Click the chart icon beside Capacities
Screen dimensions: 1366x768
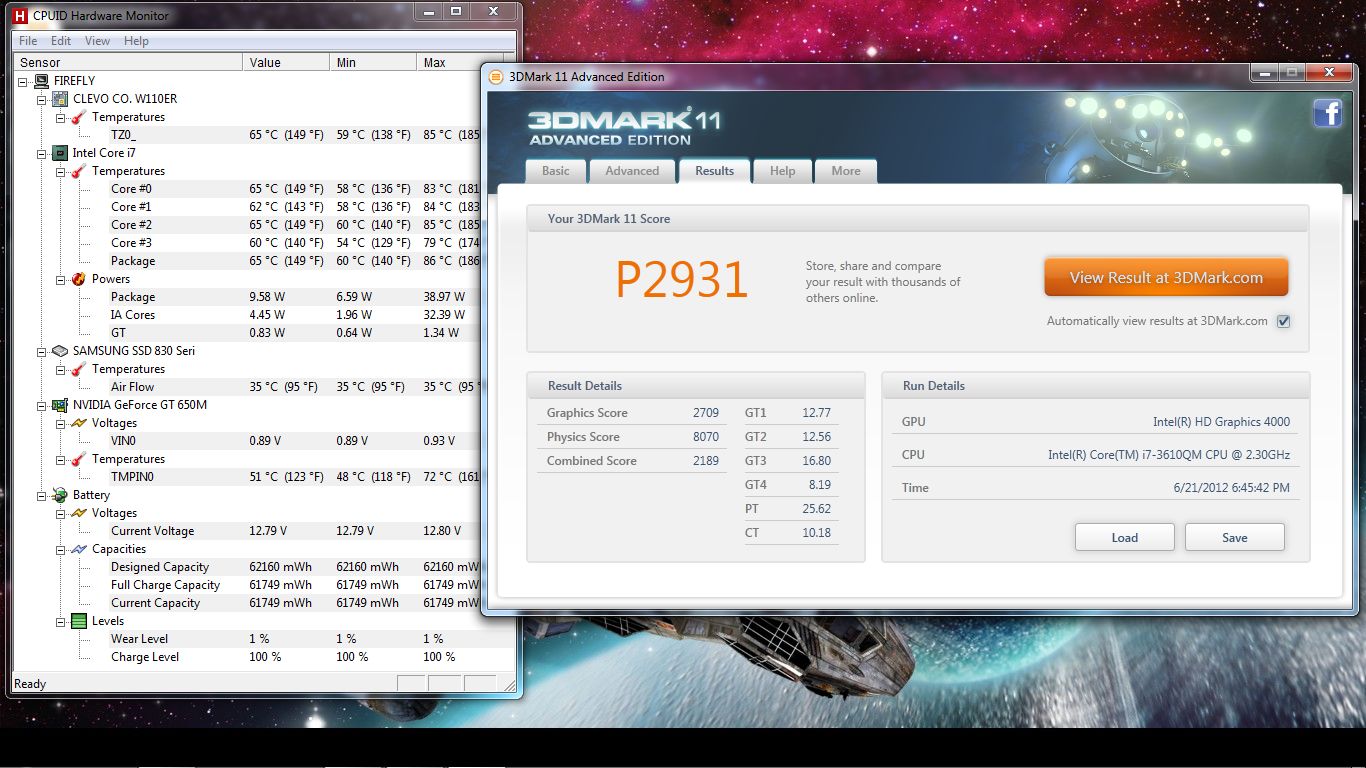click(x=79, y=549)
